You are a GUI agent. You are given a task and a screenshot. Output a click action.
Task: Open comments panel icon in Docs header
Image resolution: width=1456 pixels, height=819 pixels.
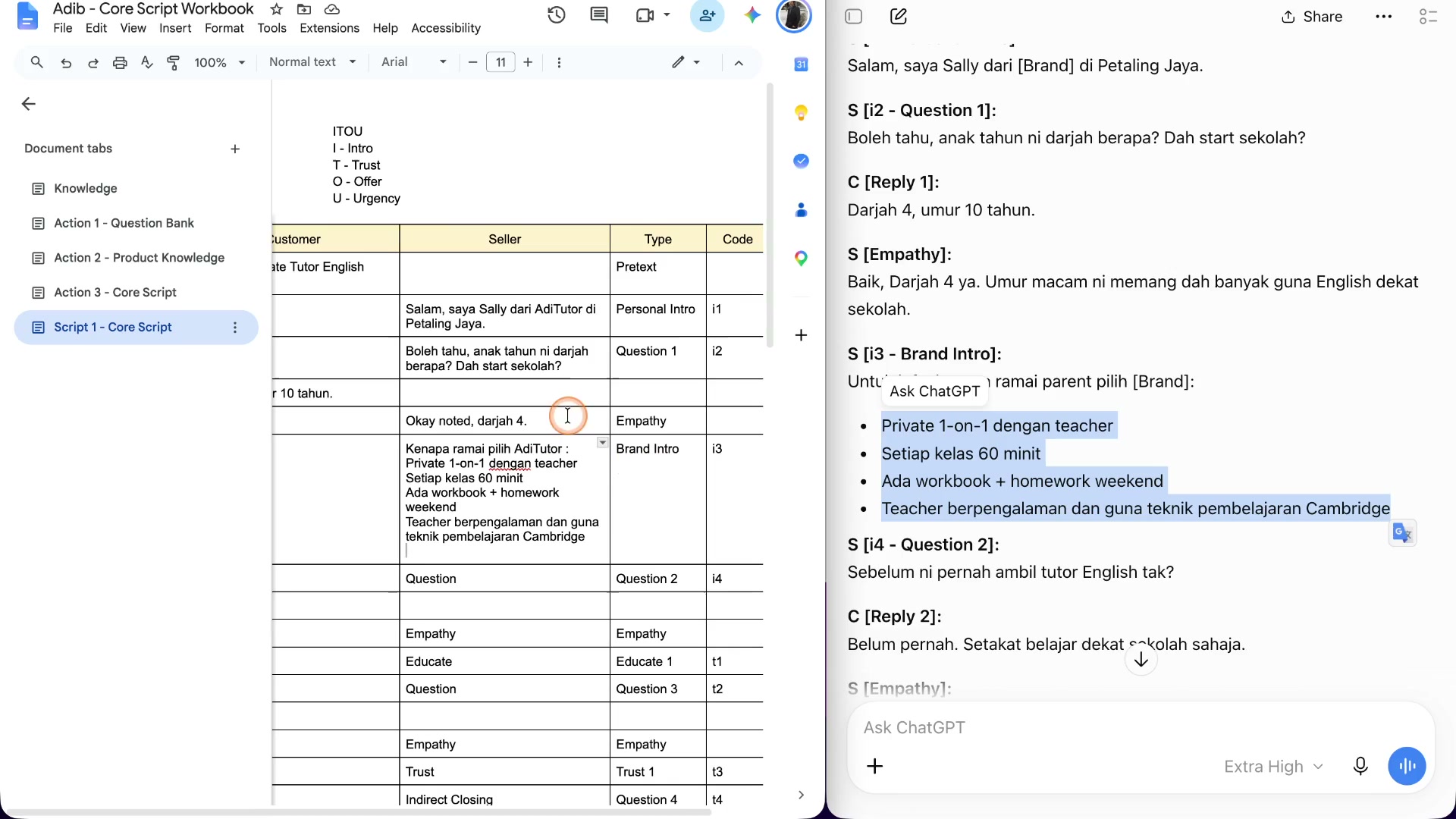click(599, 15)
